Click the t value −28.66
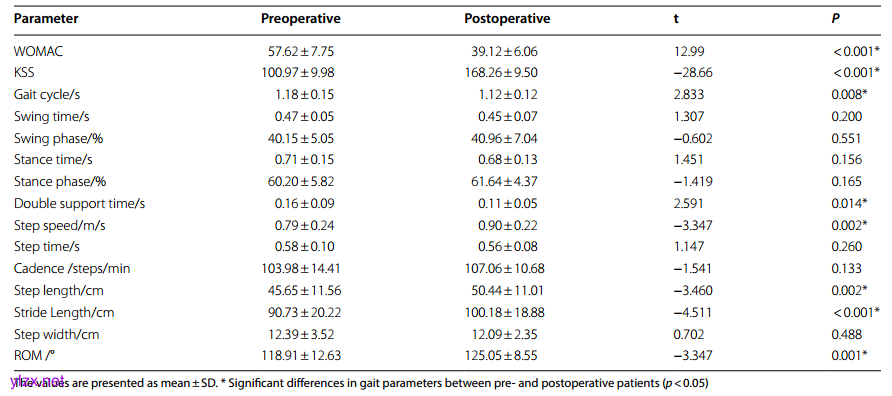Image resolution: width=892 pixels, height=396 pixels. pos(692,73)
